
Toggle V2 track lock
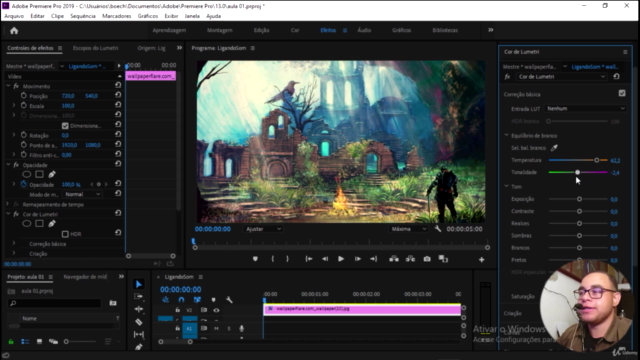pyautogui.click(x=178, y=310)
